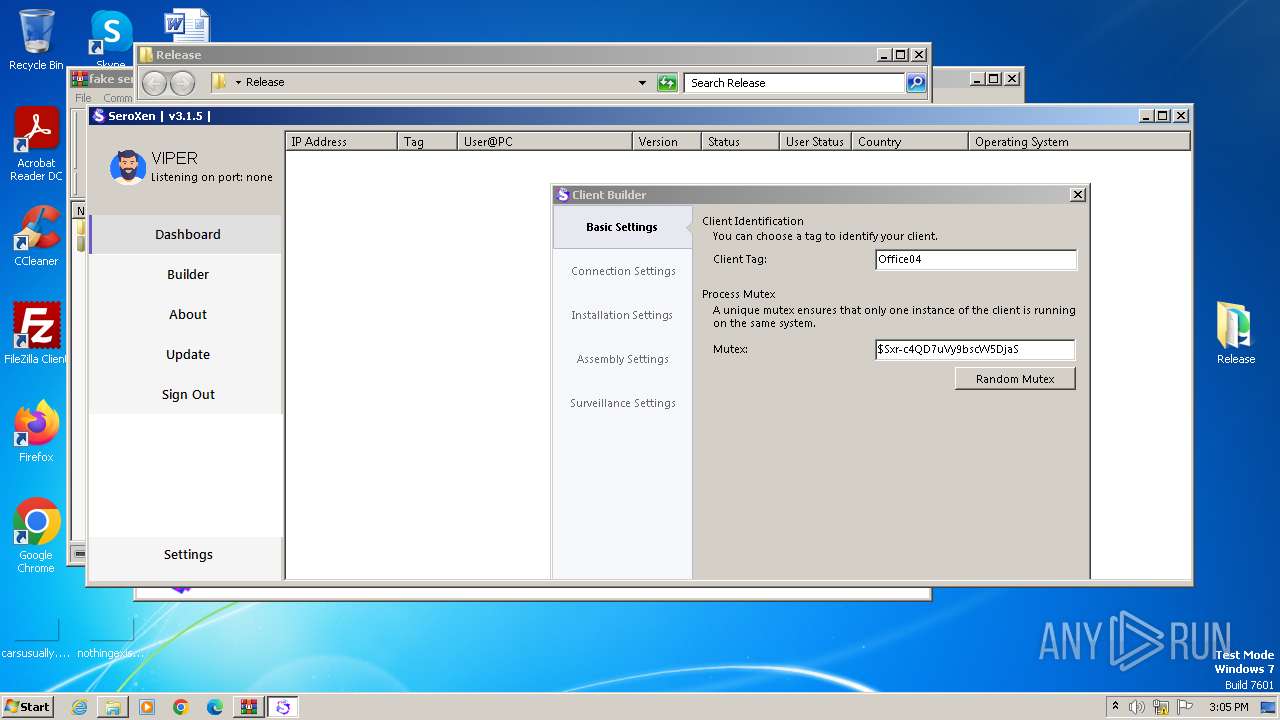Click the Microsoft Edge taskbar icon
The image size is (1280, 720).
pyautogui.click(x=215, y=707)
